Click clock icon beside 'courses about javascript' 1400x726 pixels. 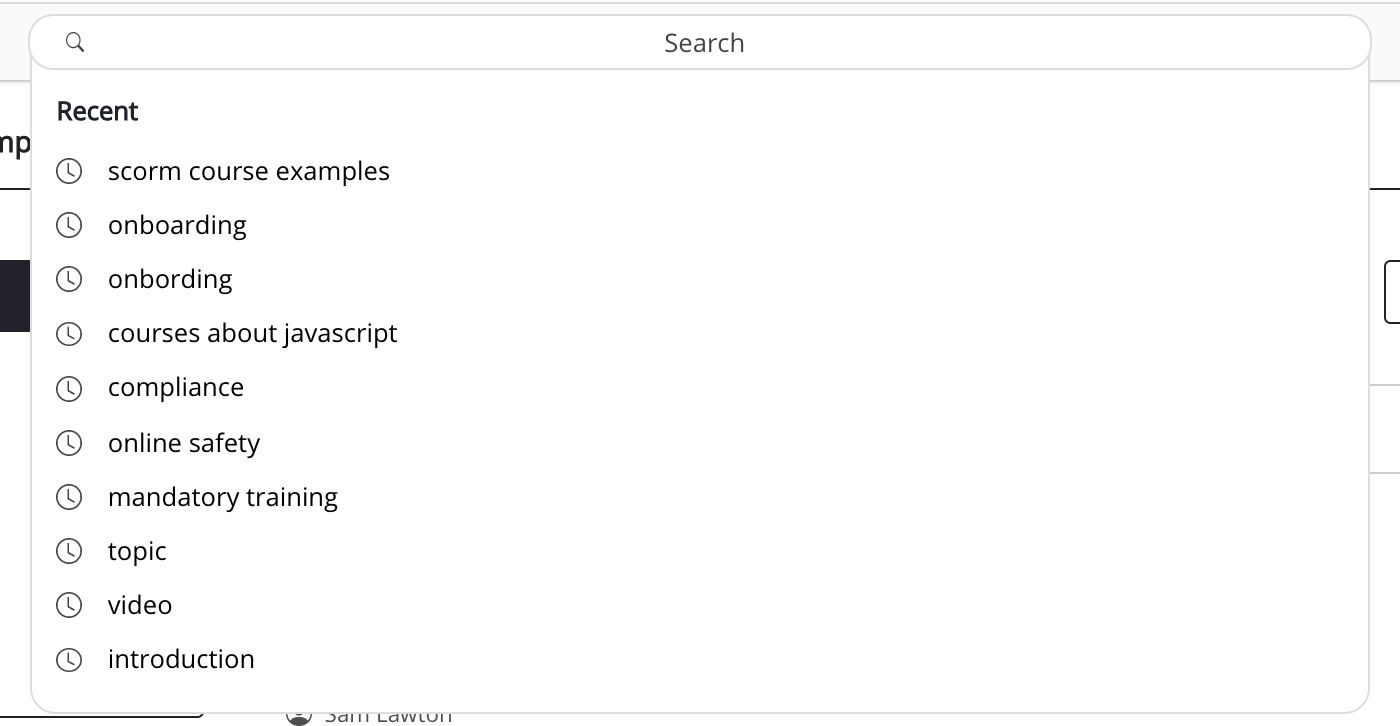coord(69,333)
